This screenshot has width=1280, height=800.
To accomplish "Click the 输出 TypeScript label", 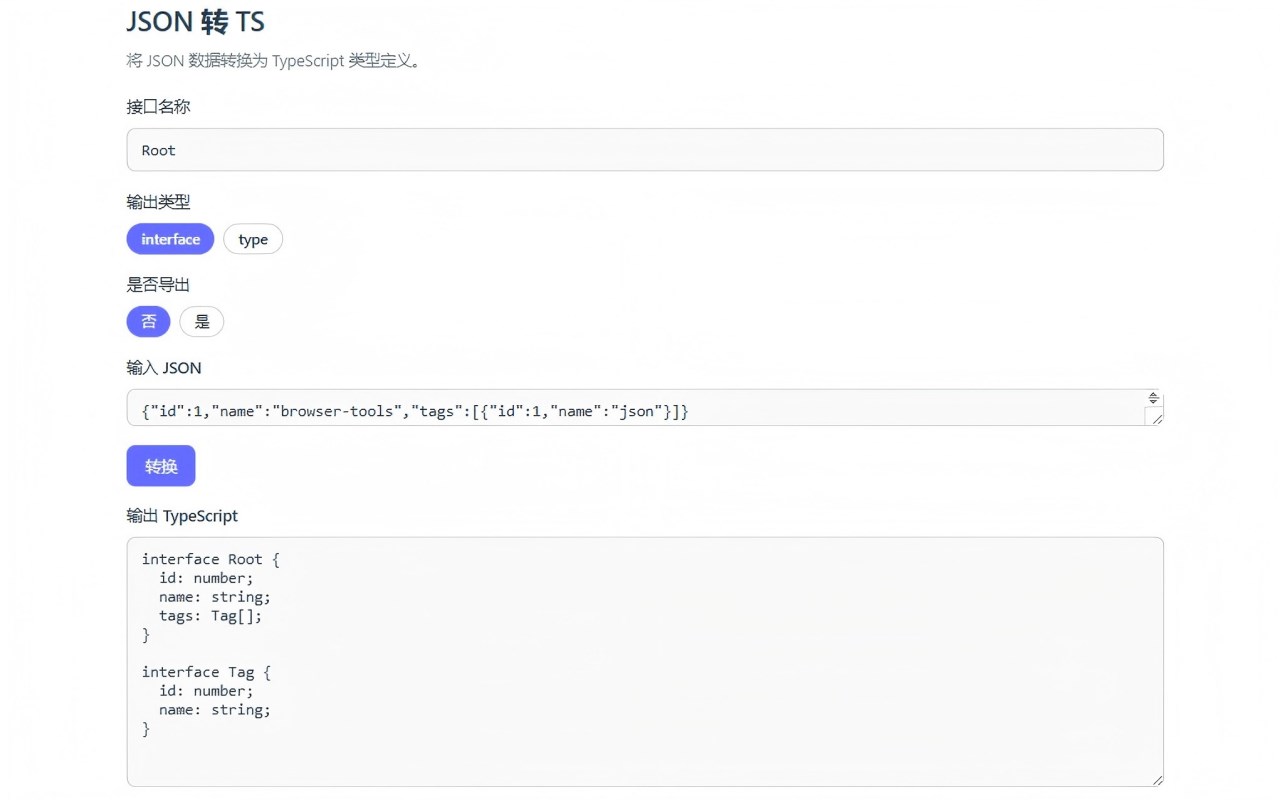I will (182, 516).
